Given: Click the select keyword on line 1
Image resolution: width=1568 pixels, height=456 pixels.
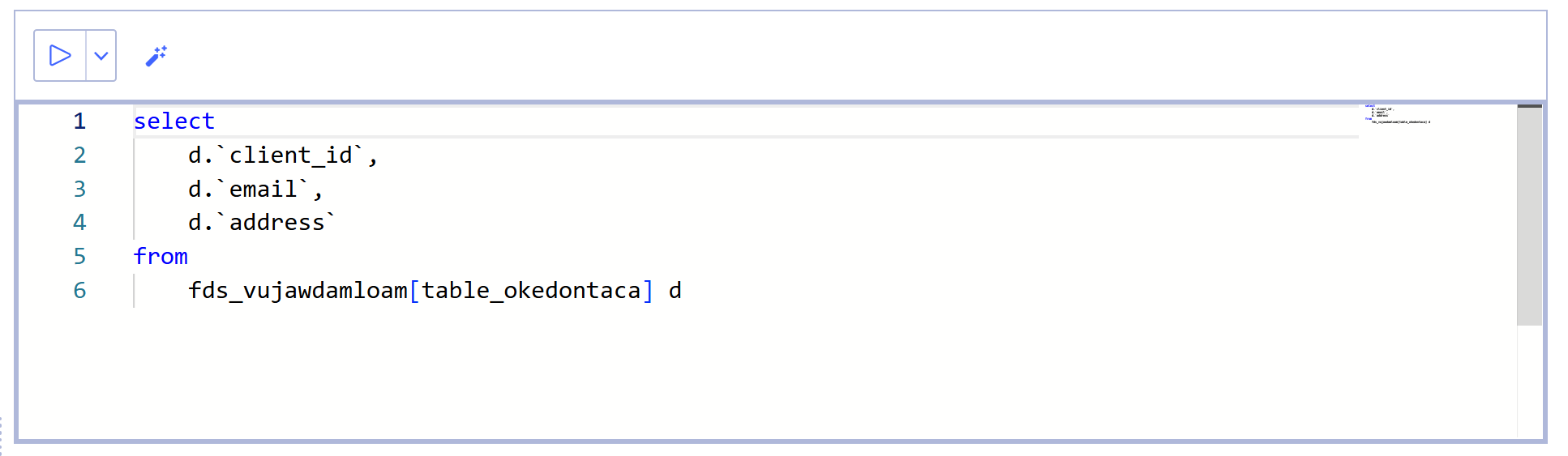Looking at the screenshot, I should click(174, 121).
